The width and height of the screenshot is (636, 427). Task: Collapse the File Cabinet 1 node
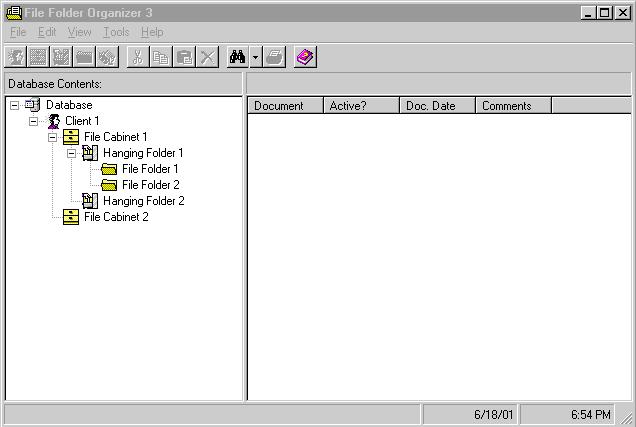click(x=52, y=137)
